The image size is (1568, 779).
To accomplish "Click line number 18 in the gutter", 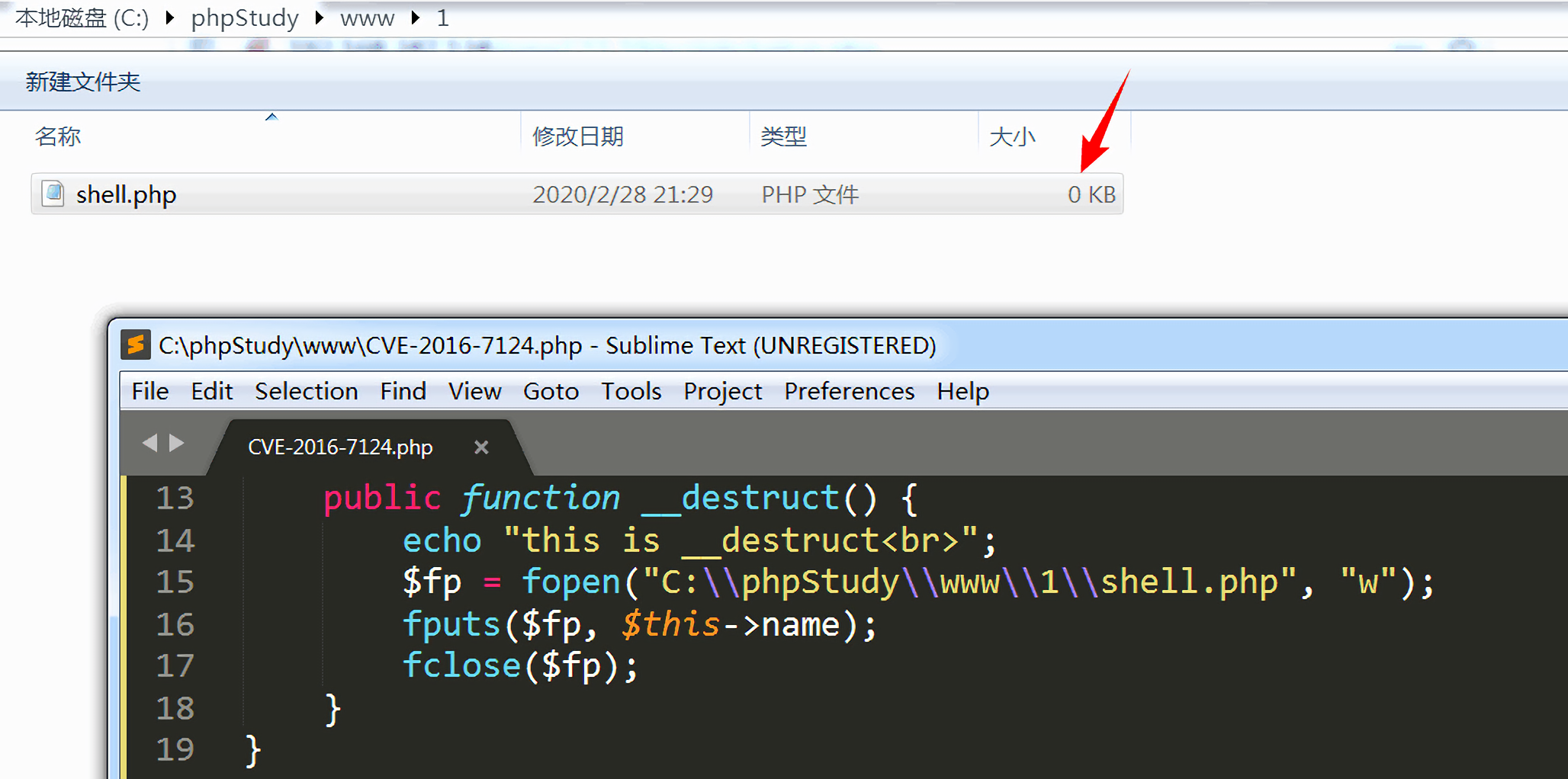I will [x=175, y=708].
